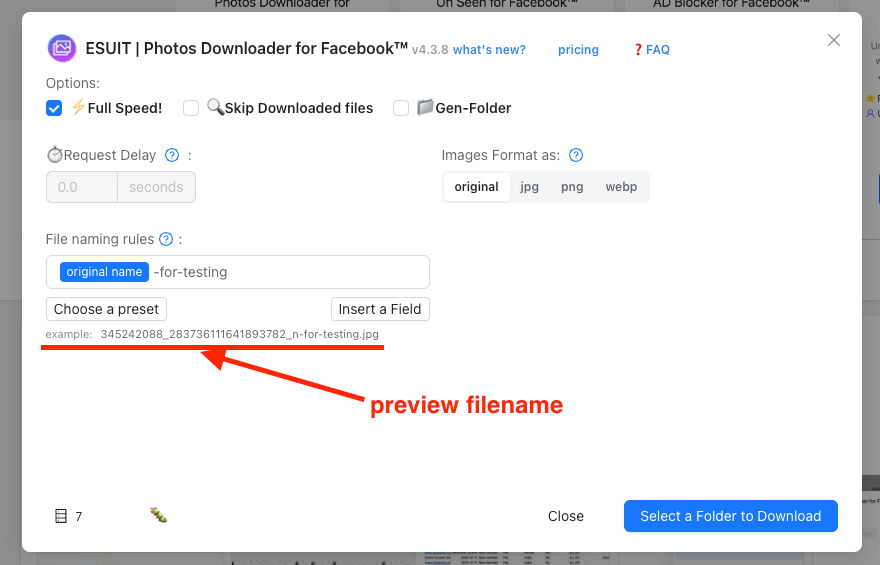
Task: Click the help icon next to Images Format
Action: [576, 155]
